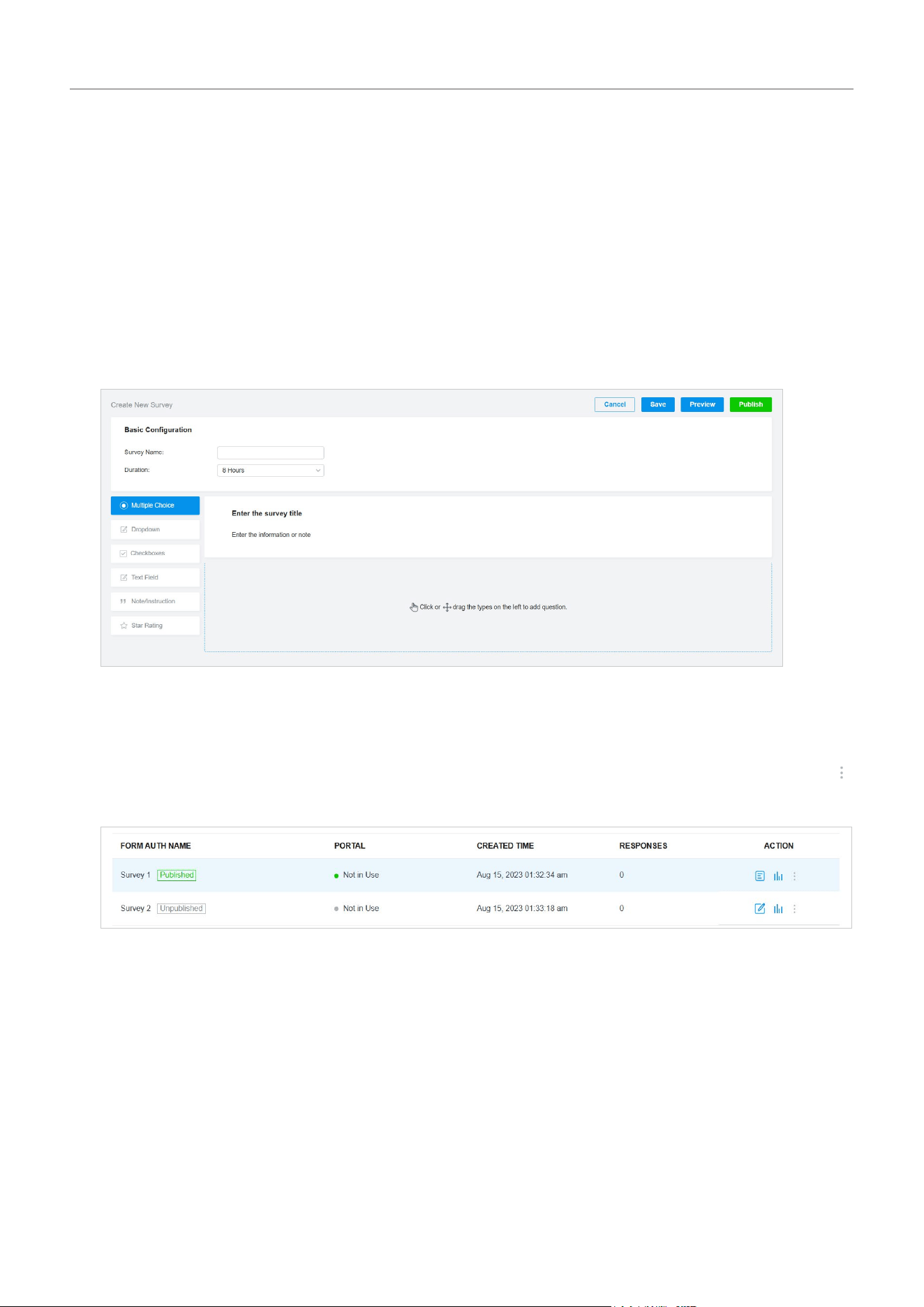Click the 'Enter the information or note' text

coord(271,535)
